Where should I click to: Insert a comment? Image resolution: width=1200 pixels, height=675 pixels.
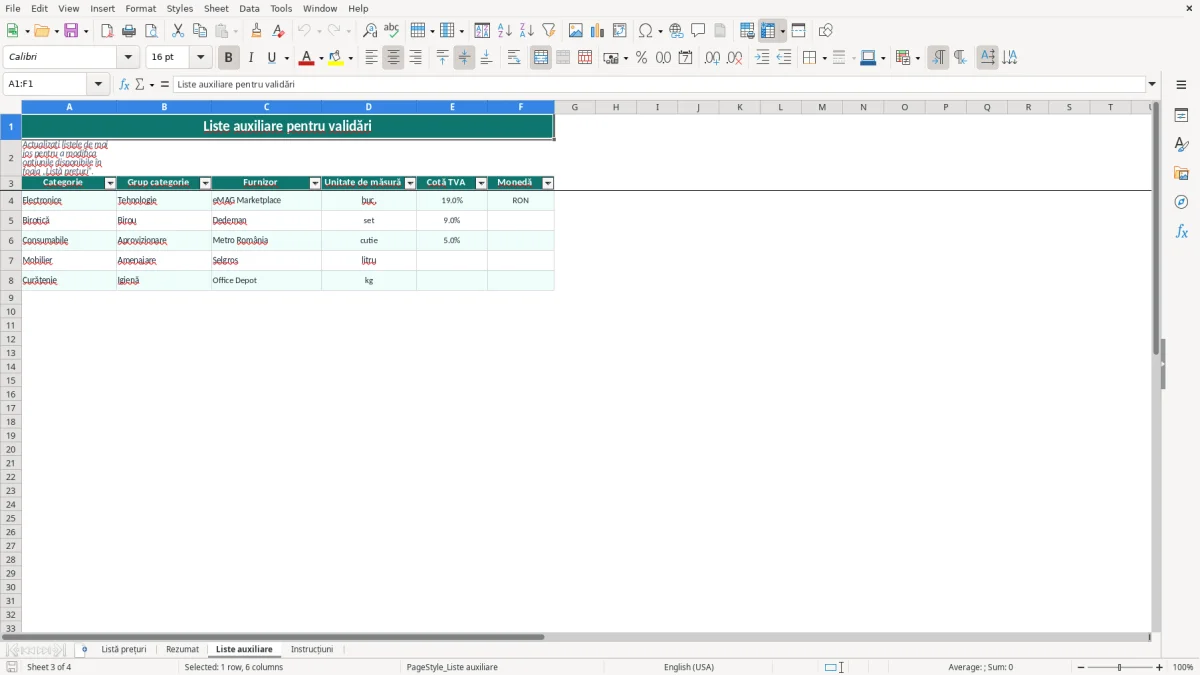pos(698,30)
